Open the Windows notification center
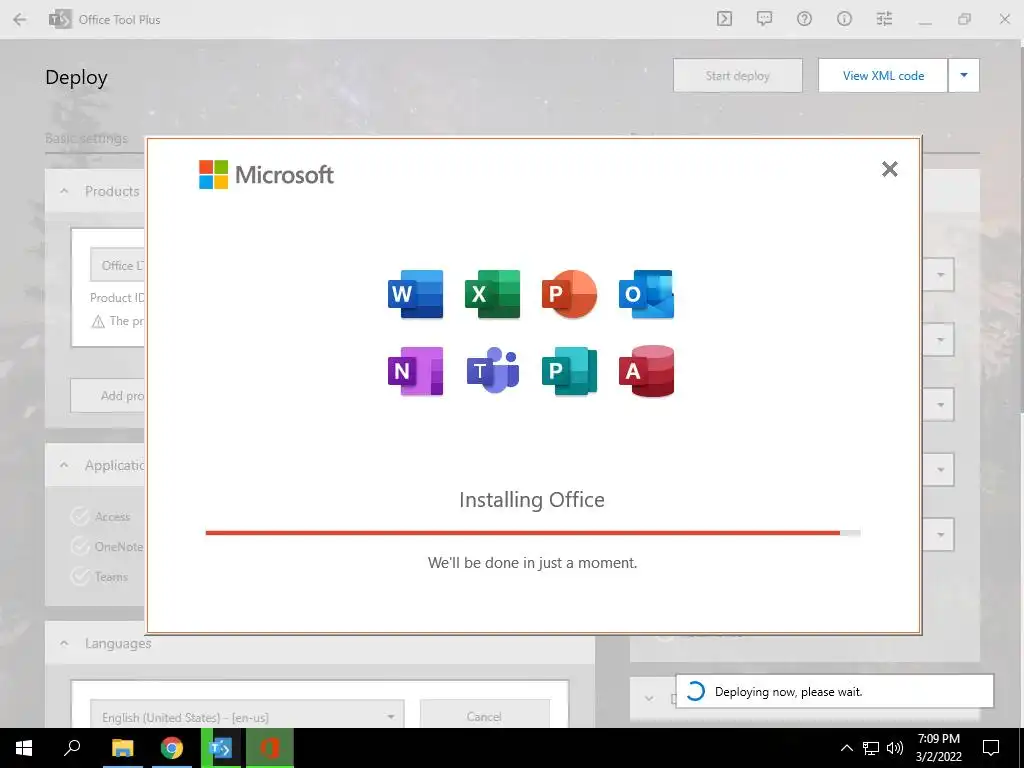The height and width of the screenshot is (768, 1024). (x=991, y=748)
